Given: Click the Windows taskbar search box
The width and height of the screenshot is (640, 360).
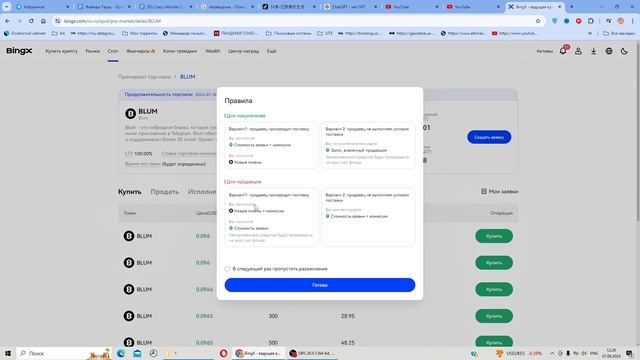Looking at the screenshot, I should tap(64, 353).
